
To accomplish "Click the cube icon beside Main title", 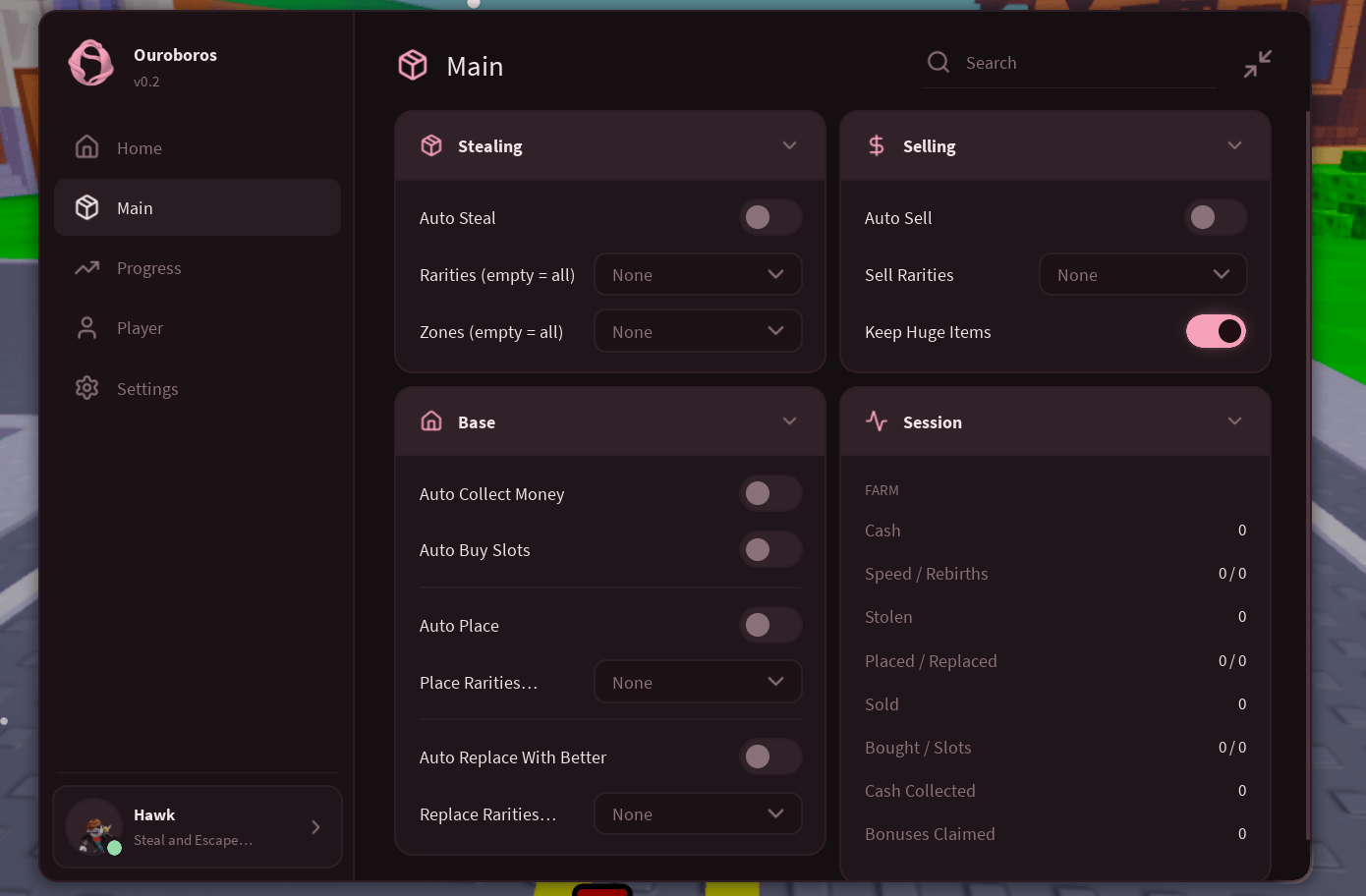I will 413,66.
